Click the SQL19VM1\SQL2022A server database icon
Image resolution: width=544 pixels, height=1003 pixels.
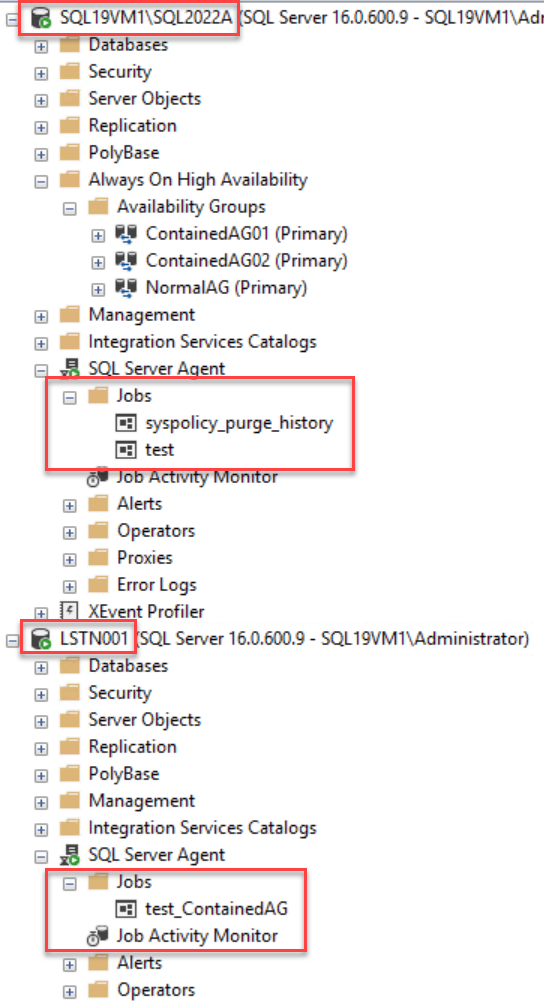pyautogui.click(x=41, y=19)
